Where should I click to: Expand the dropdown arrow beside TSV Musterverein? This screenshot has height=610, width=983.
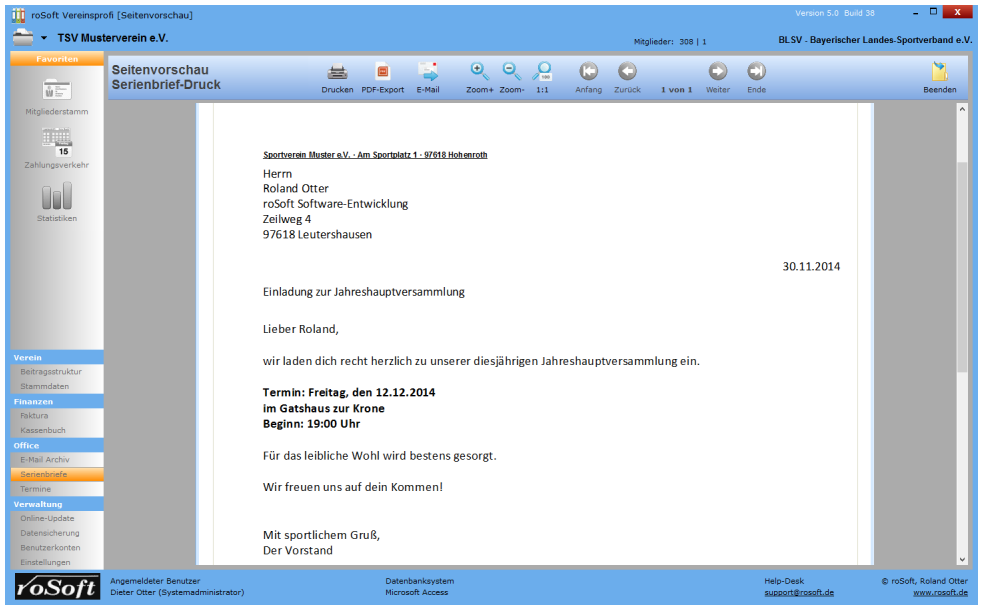pyautogui.click(x=44, y=38)
